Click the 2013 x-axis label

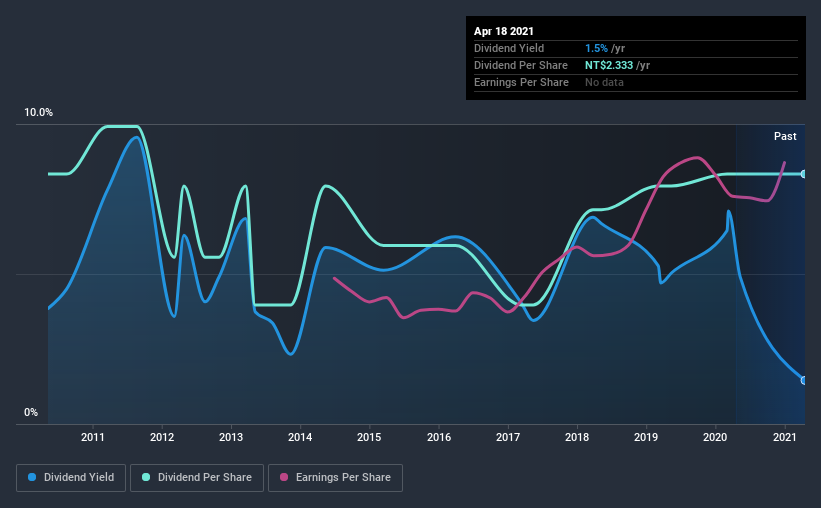click(x=231, y=437)
